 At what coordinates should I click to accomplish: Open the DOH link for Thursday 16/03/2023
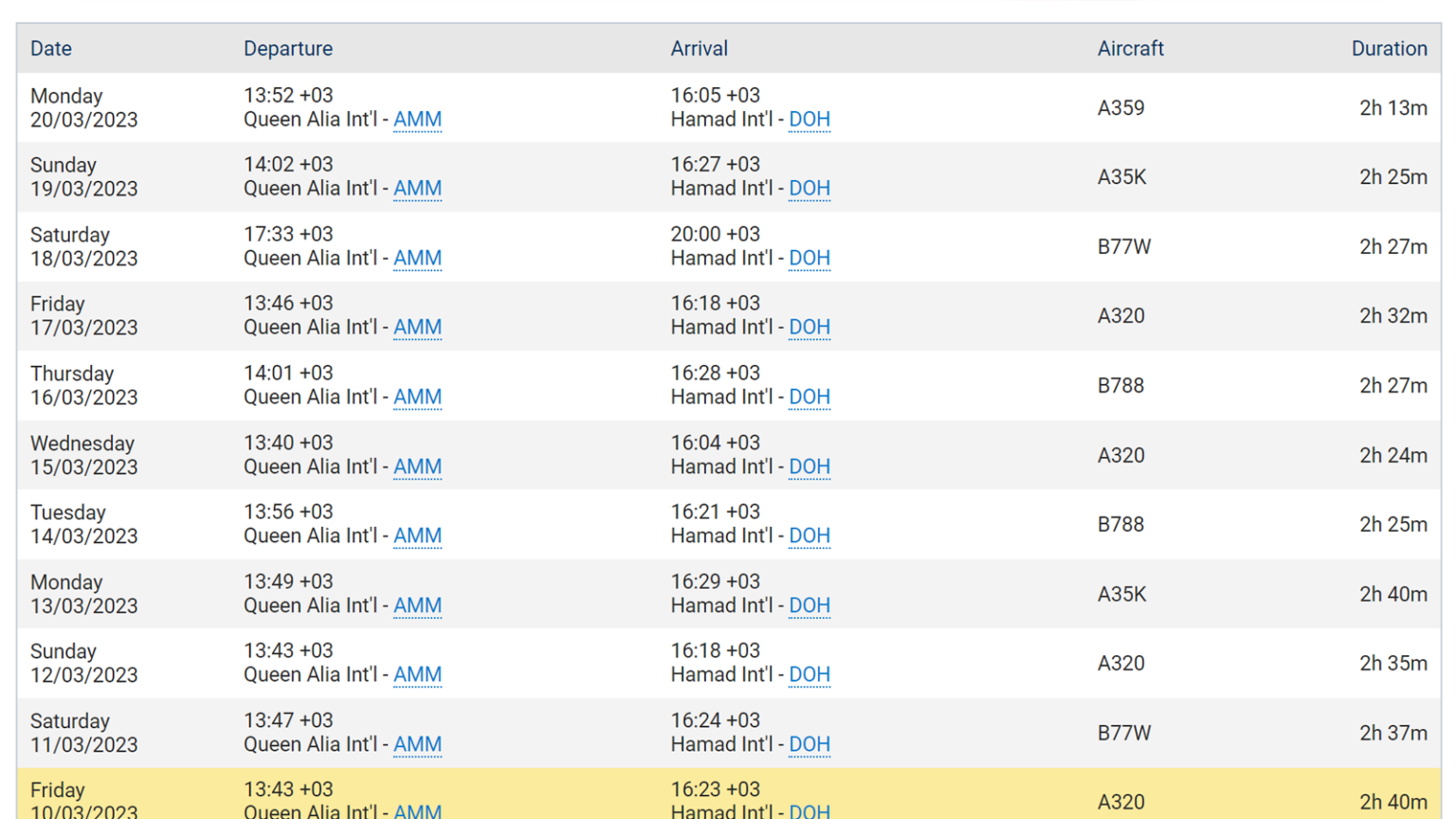810,397
